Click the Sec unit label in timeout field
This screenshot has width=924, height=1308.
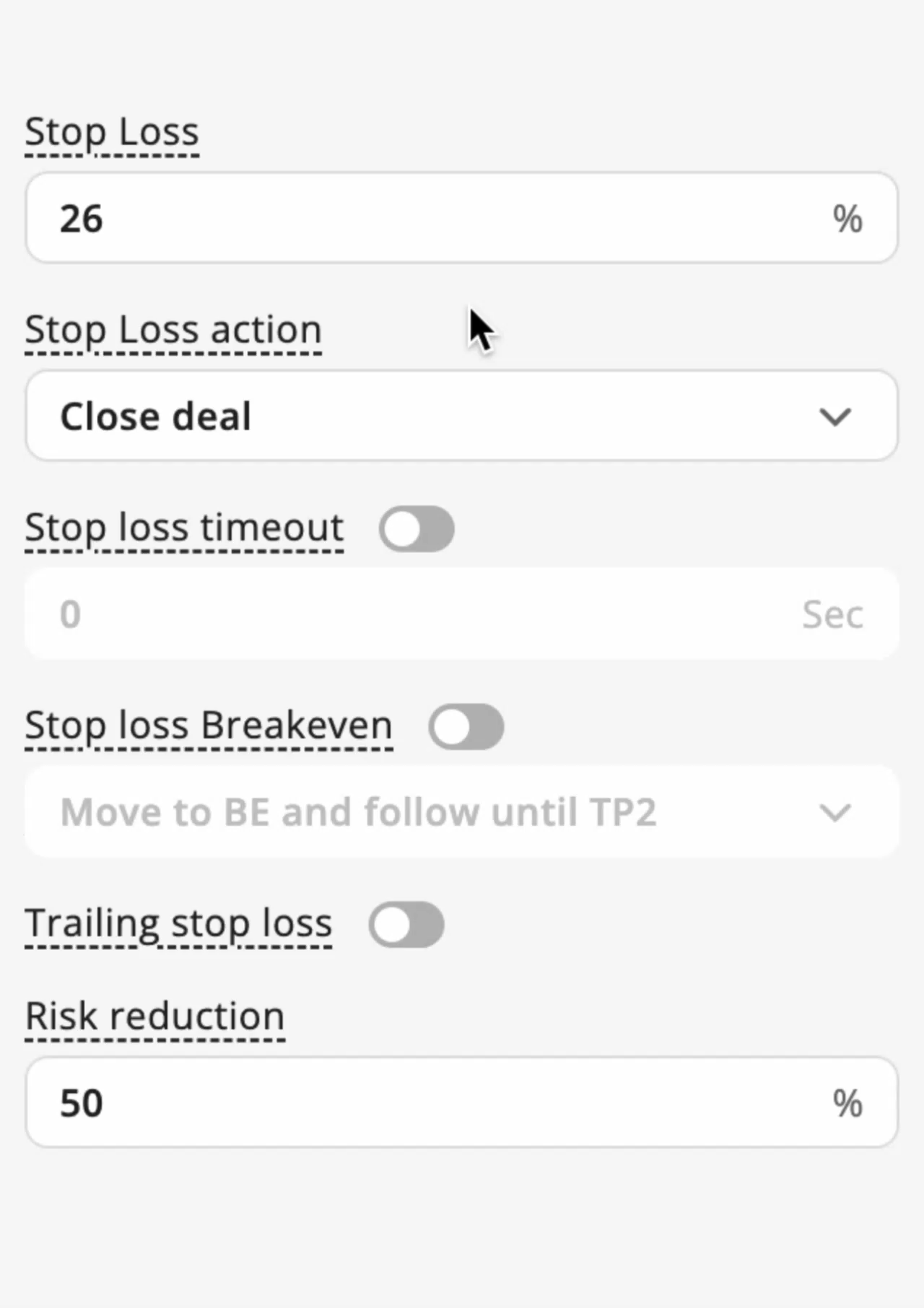tap(832, 614)
